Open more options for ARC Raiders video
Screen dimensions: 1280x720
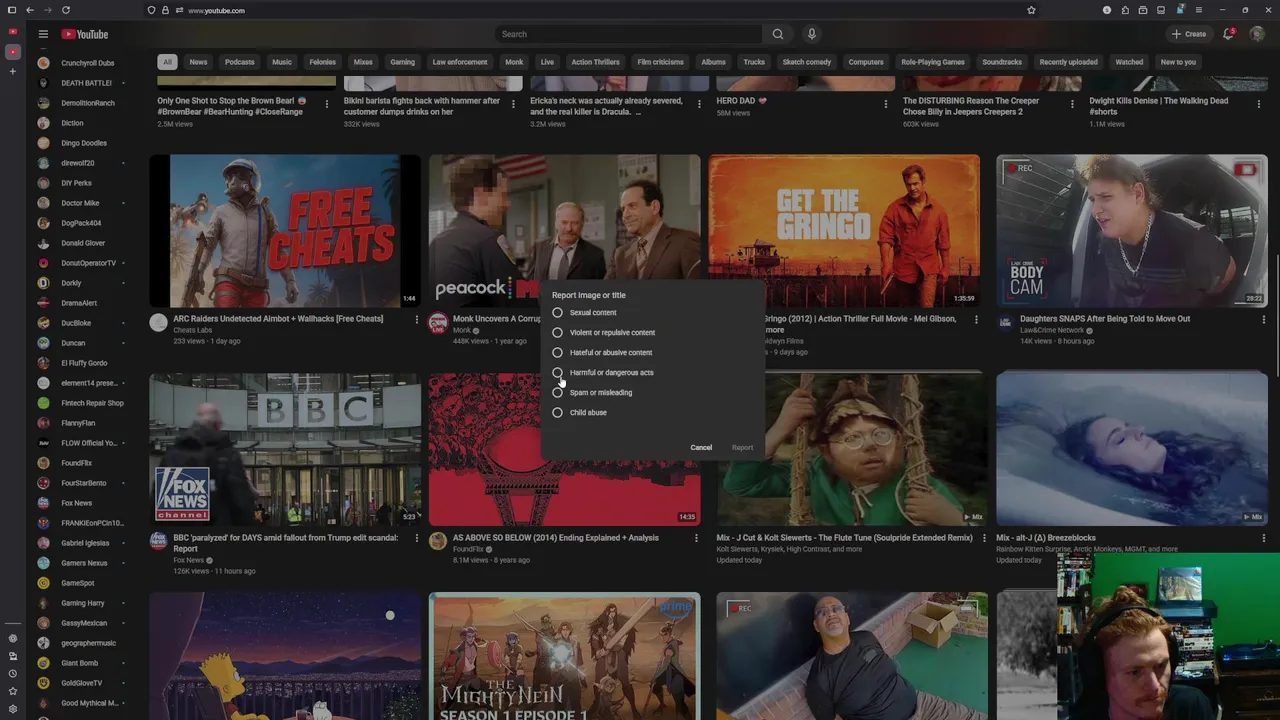417,320
